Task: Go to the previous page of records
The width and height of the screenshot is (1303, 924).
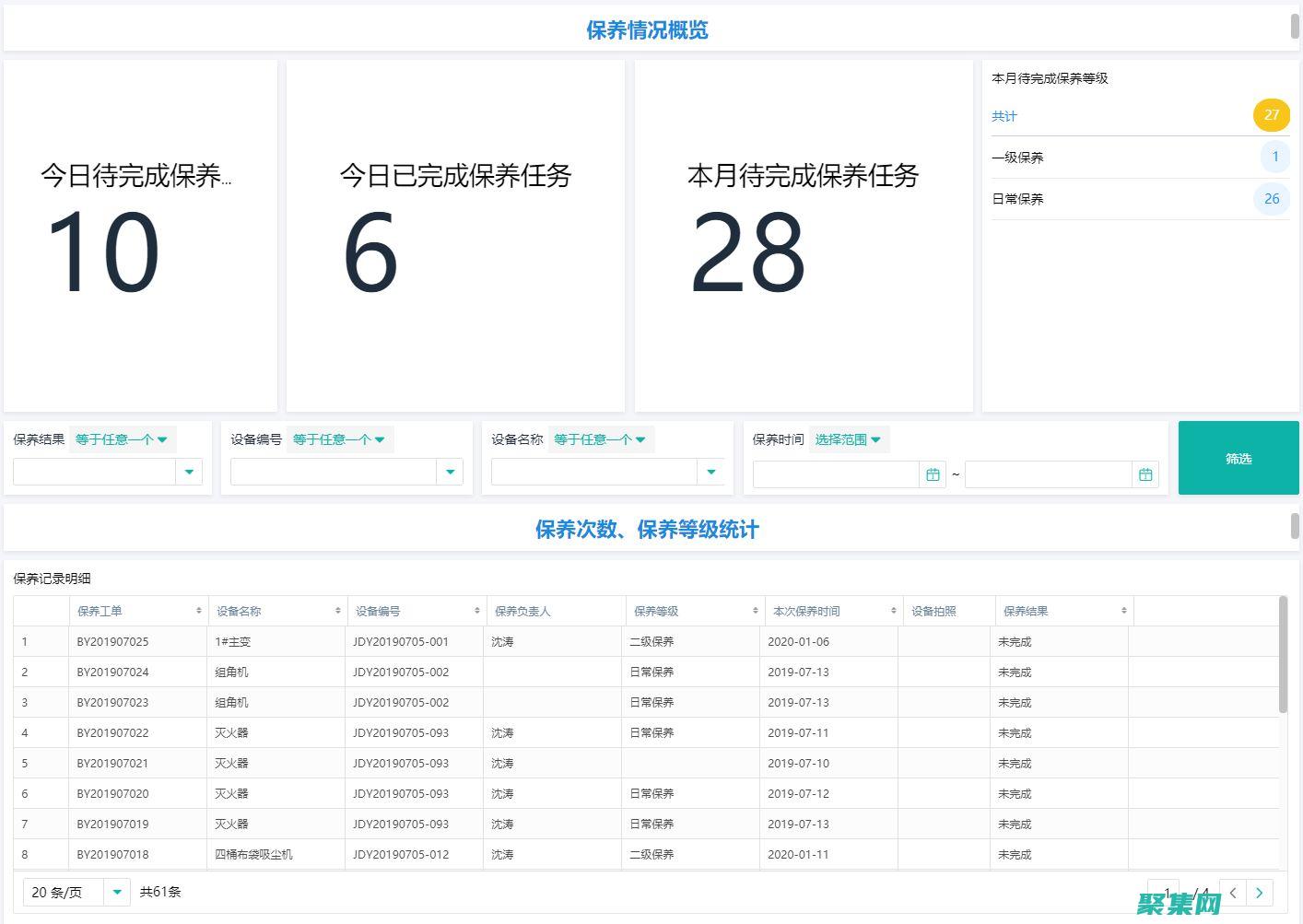Action: (1233, 892)
